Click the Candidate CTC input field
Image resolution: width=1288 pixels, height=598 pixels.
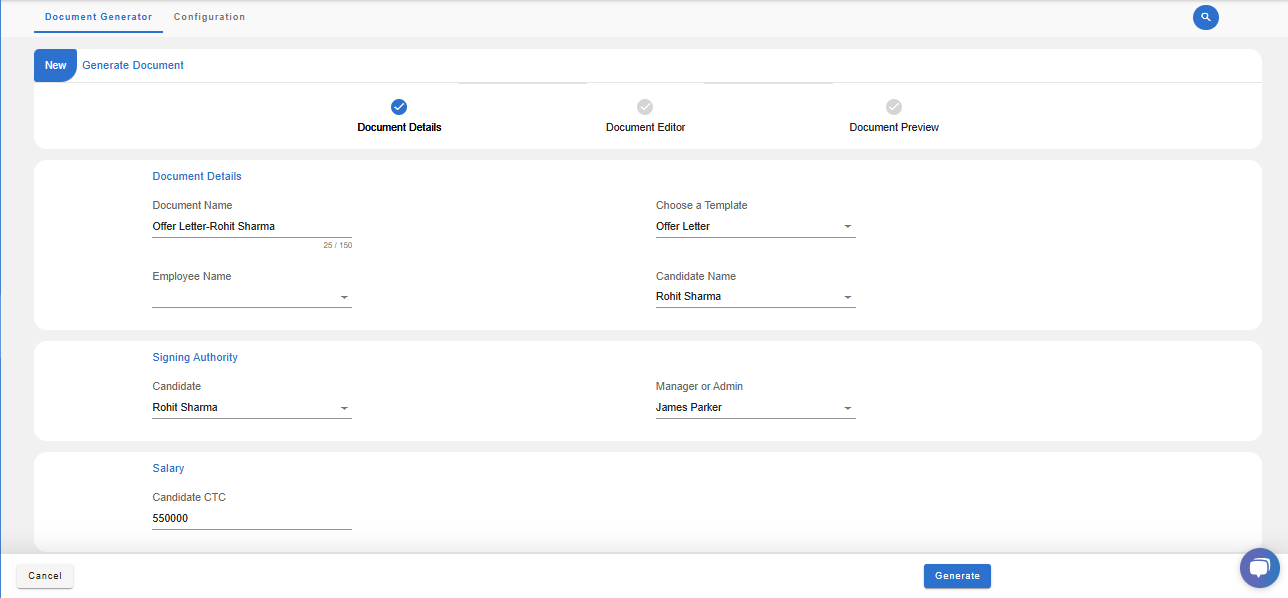251,519
